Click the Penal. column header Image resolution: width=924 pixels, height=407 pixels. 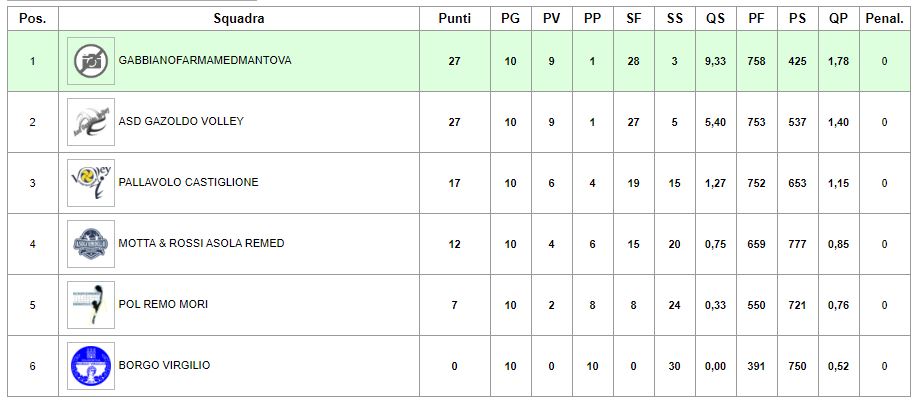coord(885,19)
